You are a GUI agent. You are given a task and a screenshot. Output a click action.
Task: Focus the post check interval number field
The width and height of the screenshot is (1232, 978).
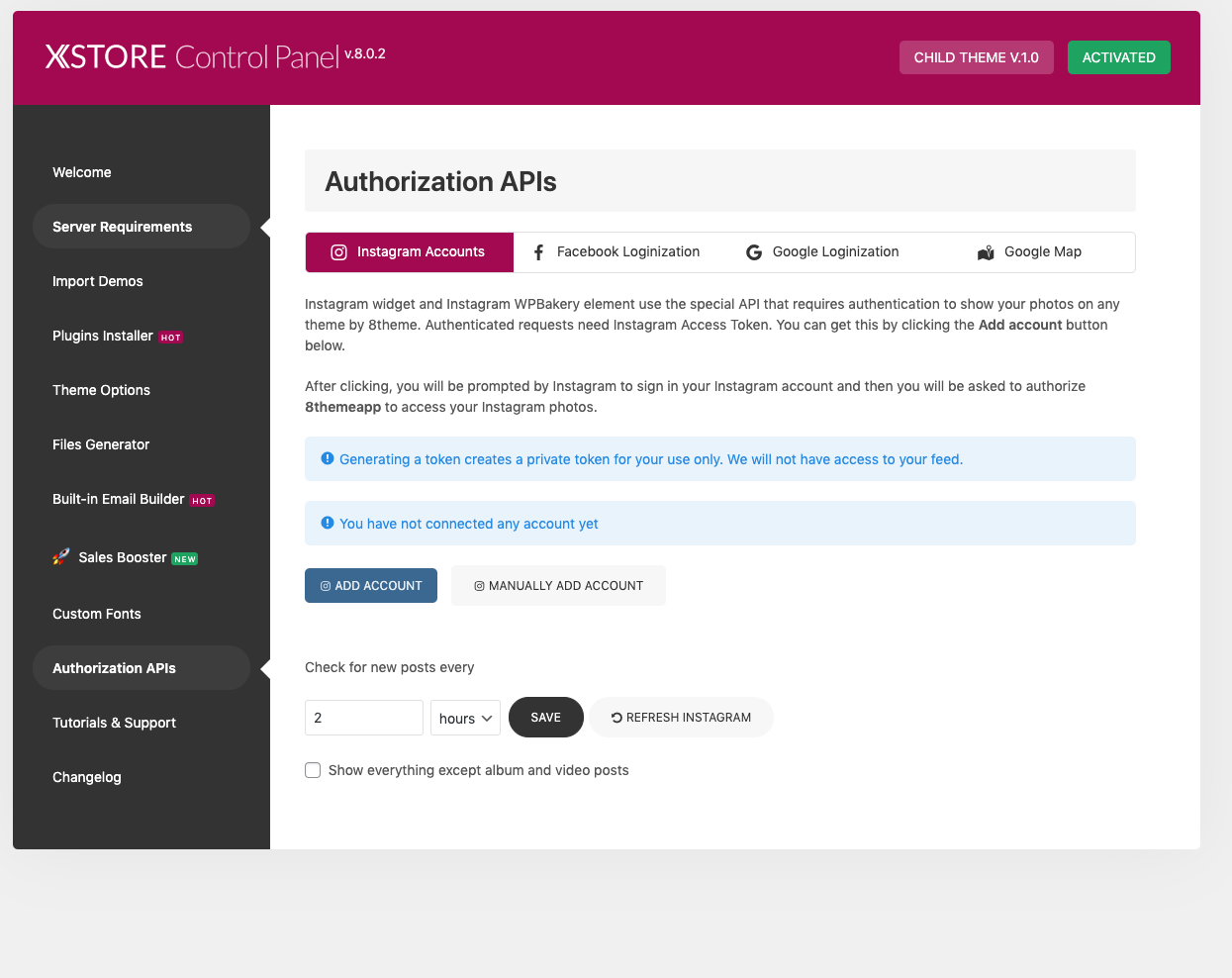coord(364,718)
